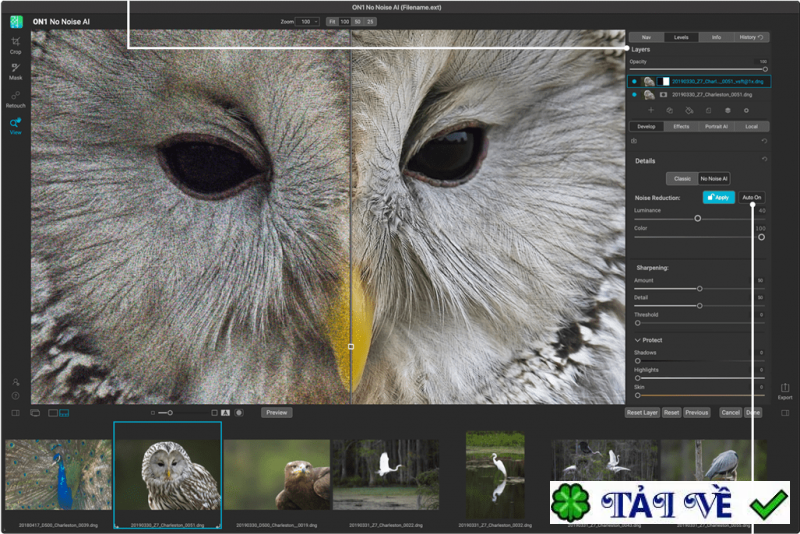
Task: Activate the View tool
Action: pos(15,125)
